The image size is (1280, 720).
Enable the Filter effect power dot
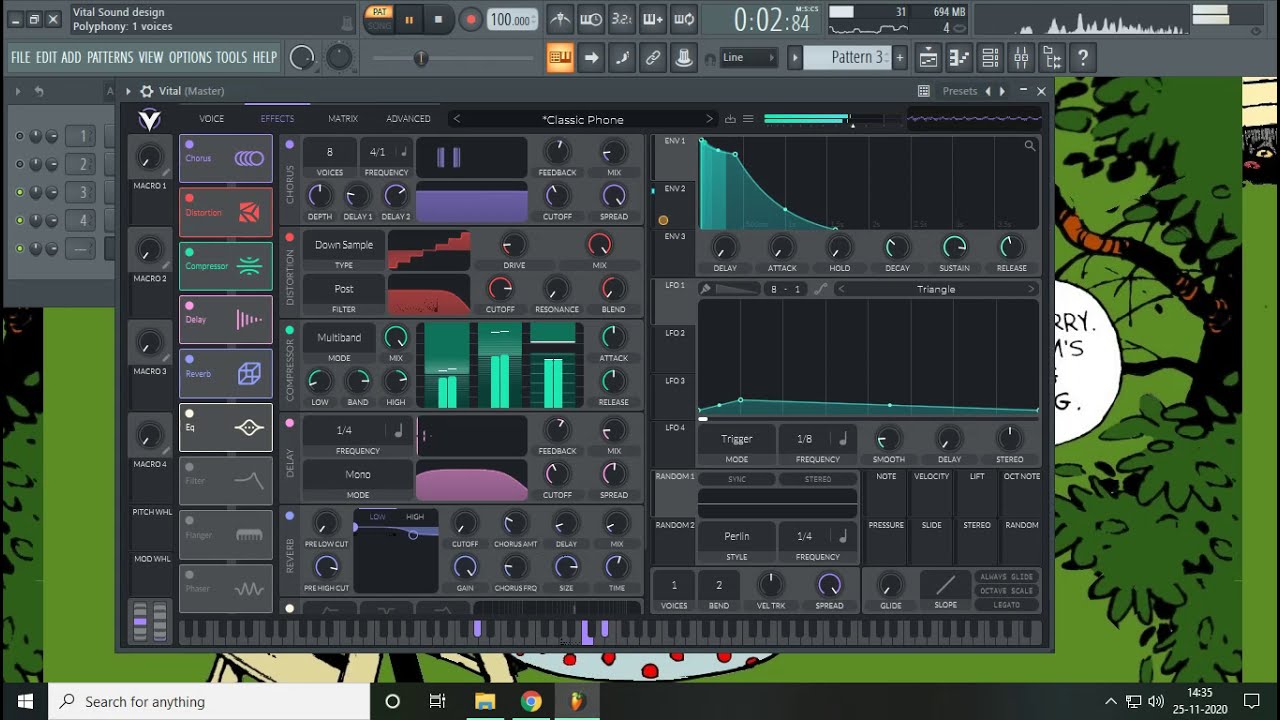coord(189,467)
